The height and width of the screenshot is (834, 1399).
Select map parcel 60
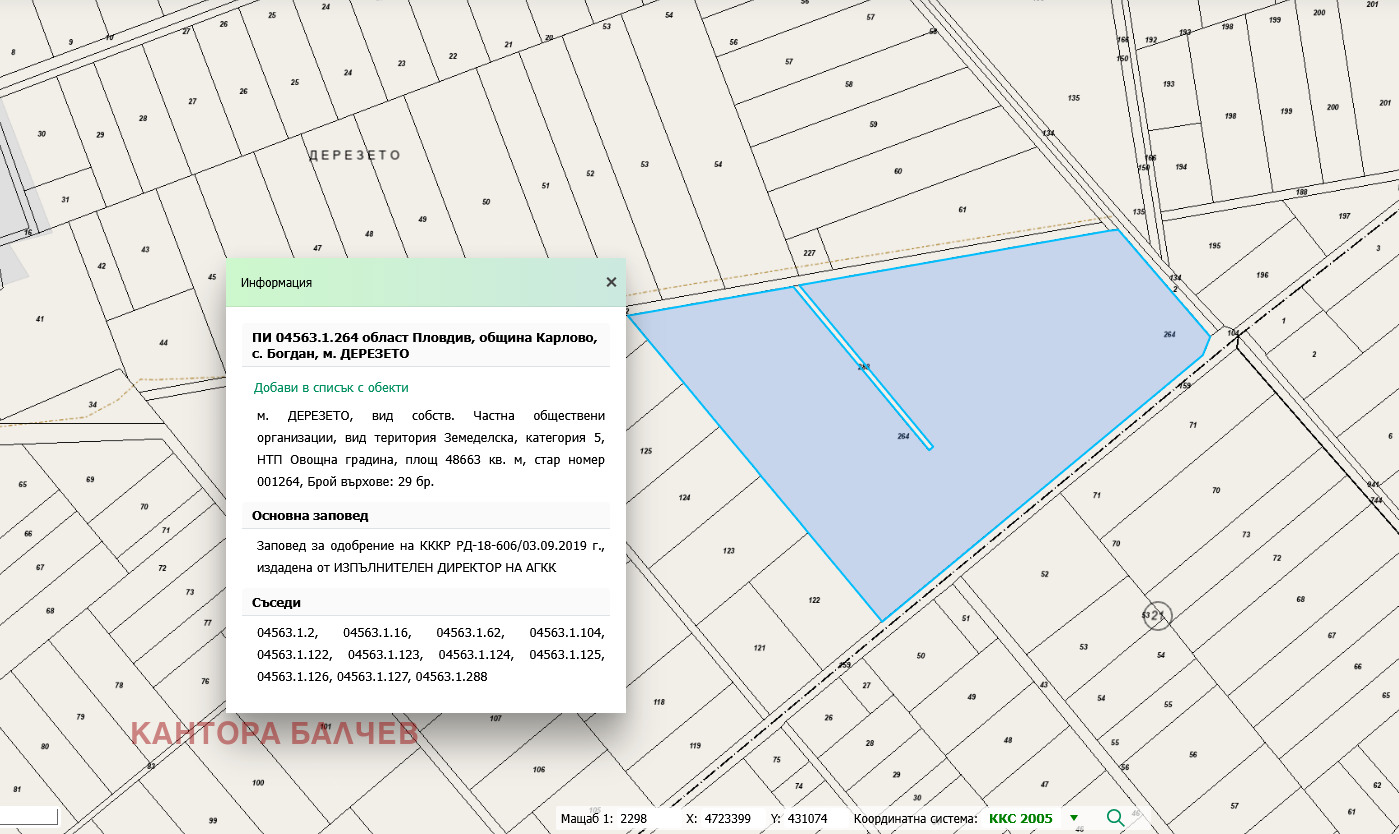[x=898, y=172]
